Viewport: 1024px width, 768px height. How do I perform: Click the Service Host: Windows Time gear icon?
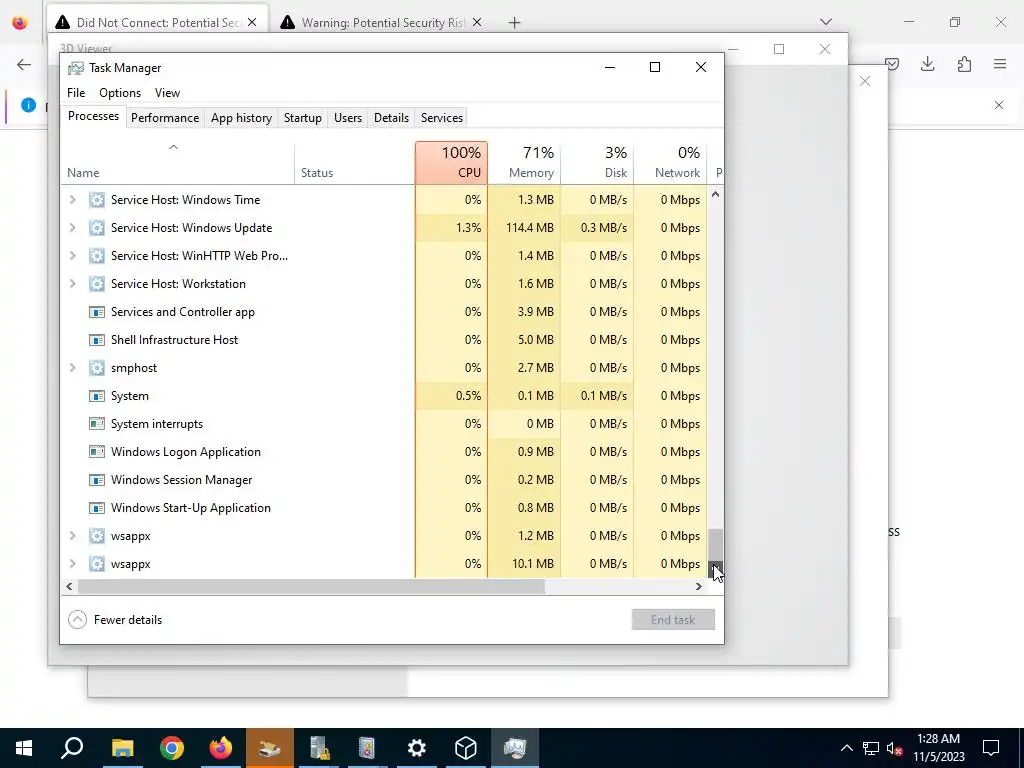[97, 200]
